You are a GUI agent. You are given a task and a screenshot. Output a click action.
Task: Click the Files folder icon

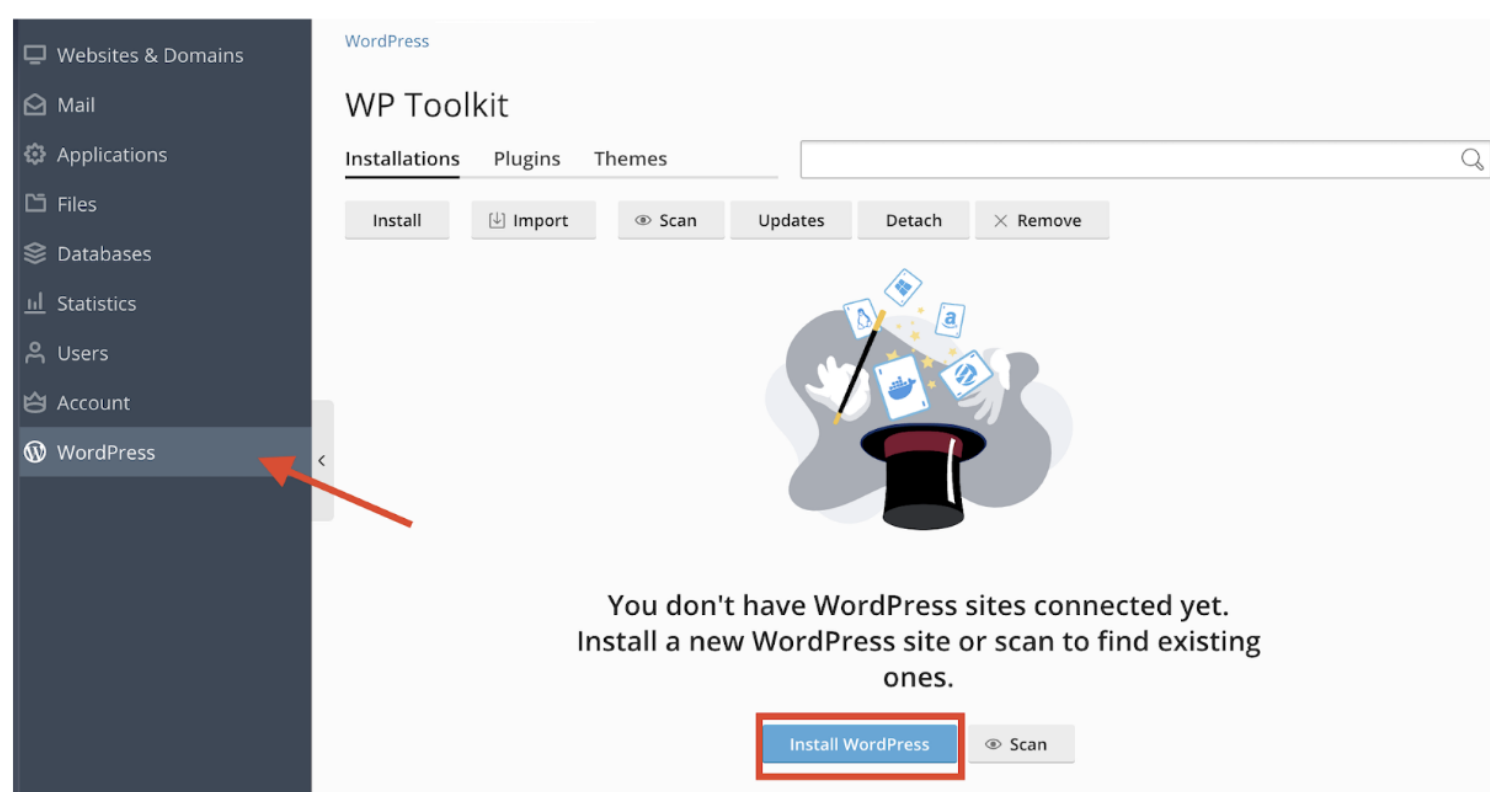click(x=36, y=204)
